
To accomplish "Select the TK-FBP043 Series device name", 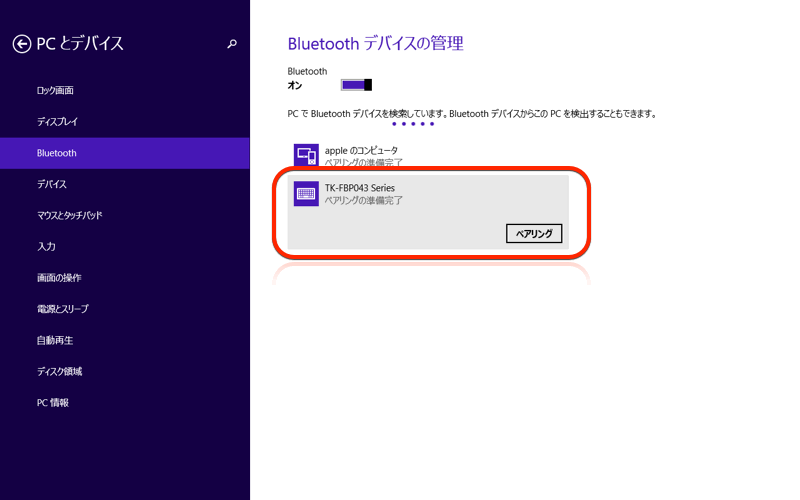I will pos(360,188).
